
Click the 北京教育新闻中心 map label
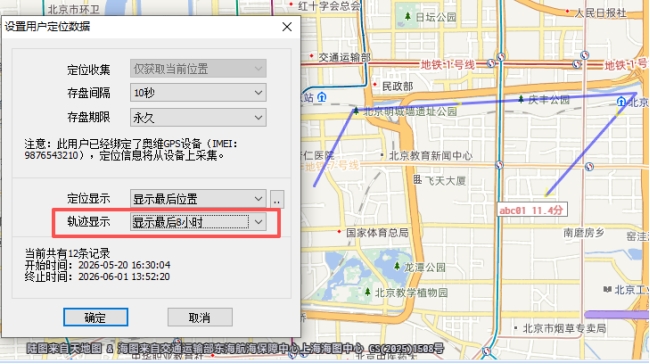click(x=430, y=155)
